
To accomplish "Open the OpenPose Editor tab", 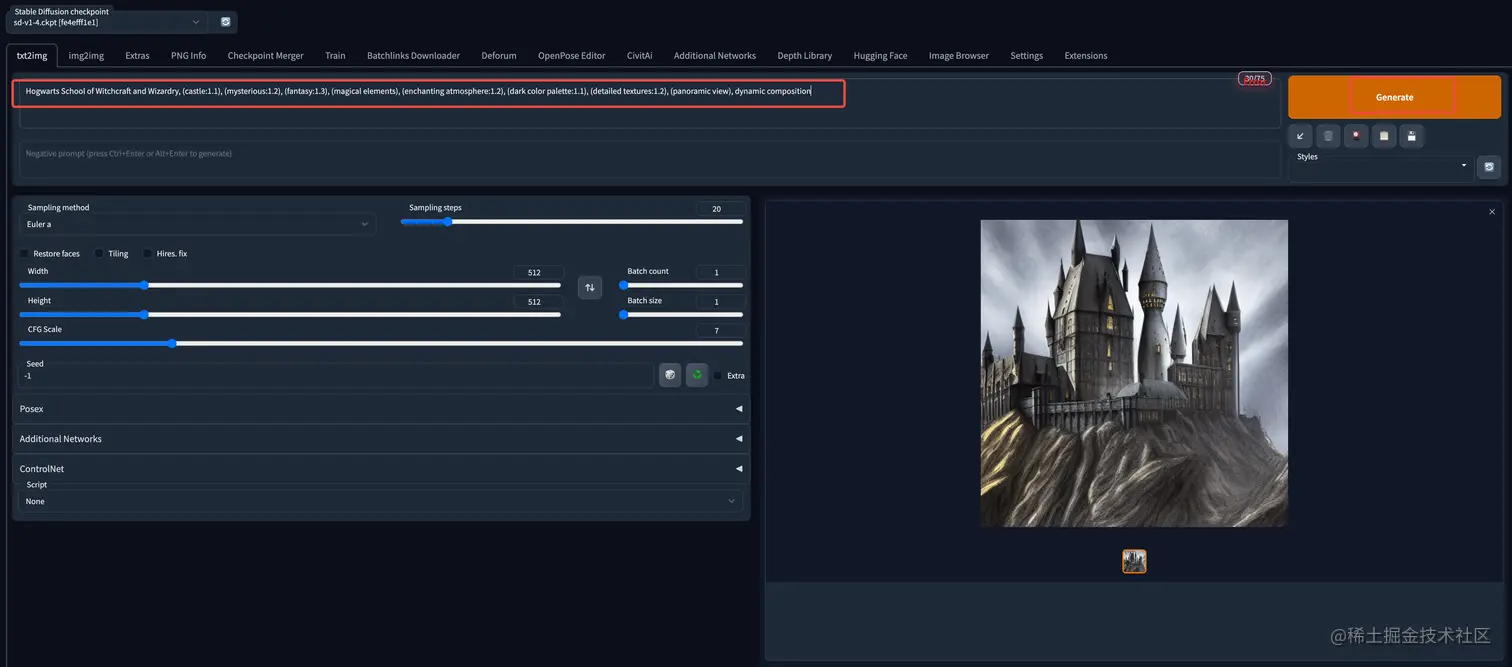I will tap(571, 56).
